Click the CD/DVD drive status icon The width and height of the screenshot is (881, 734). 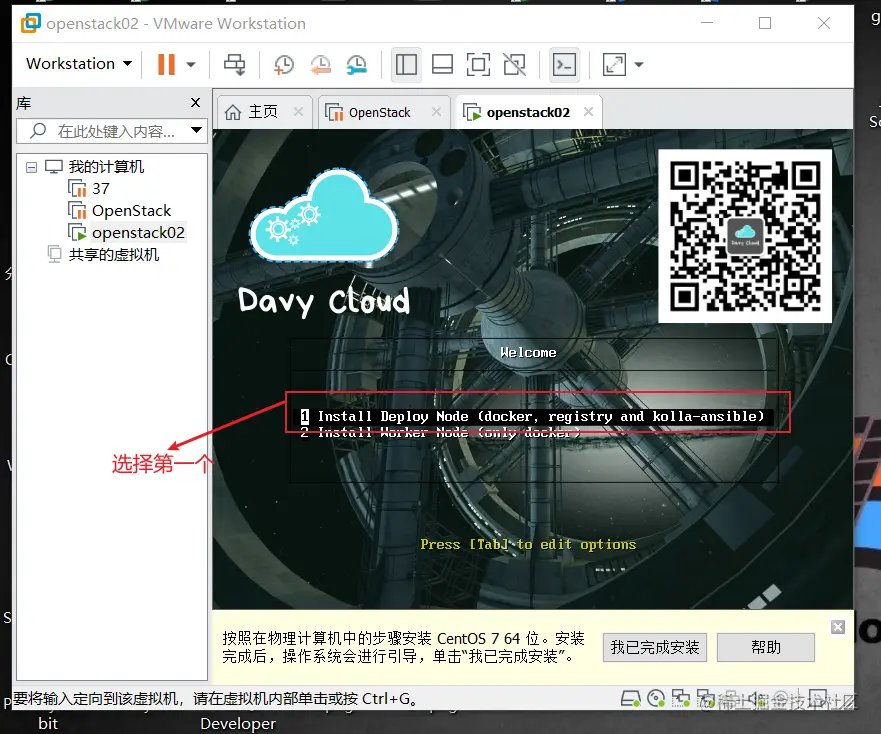tap(656, 699)
